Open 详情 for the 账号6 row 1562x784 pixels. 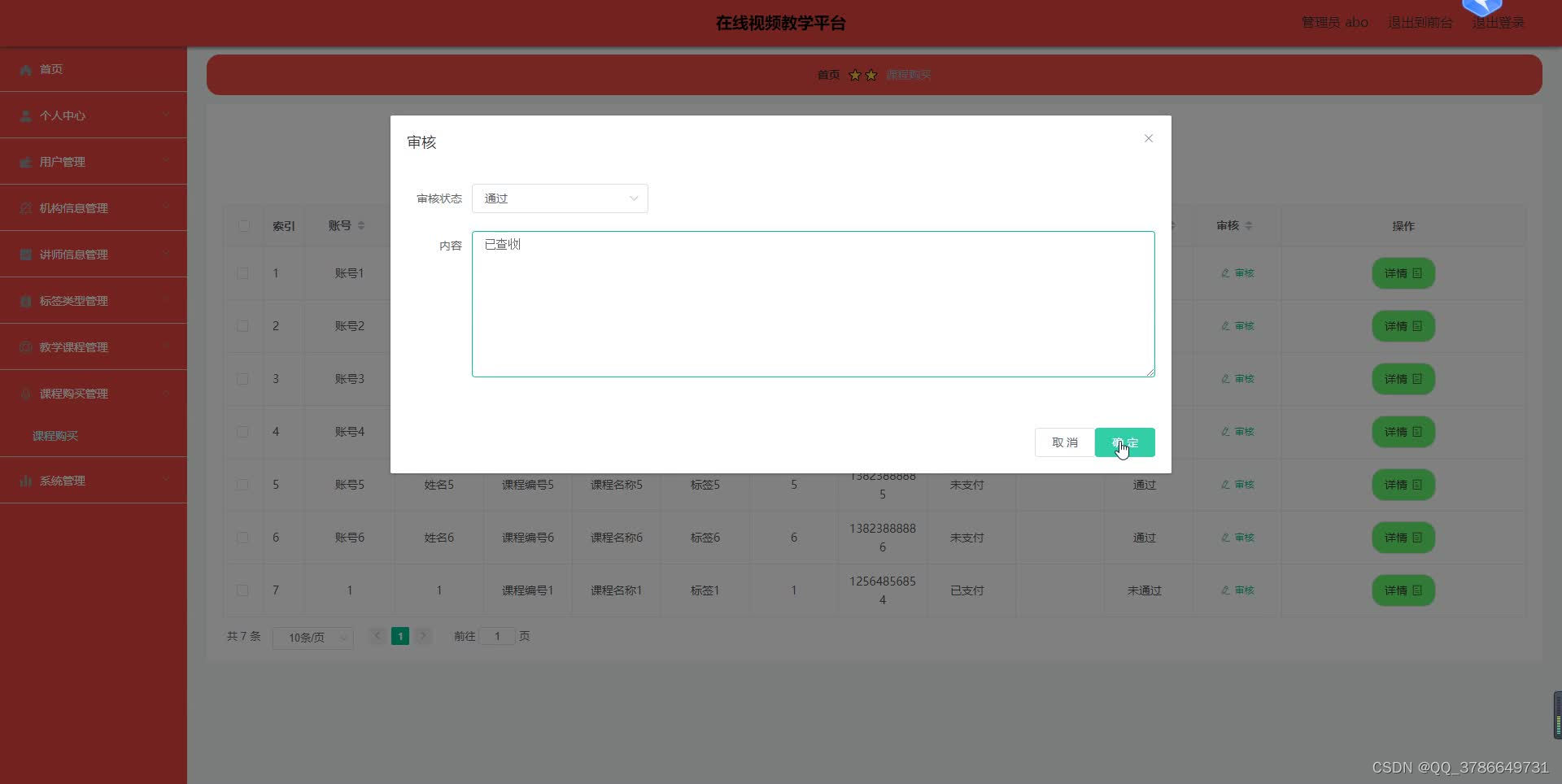1403,538
